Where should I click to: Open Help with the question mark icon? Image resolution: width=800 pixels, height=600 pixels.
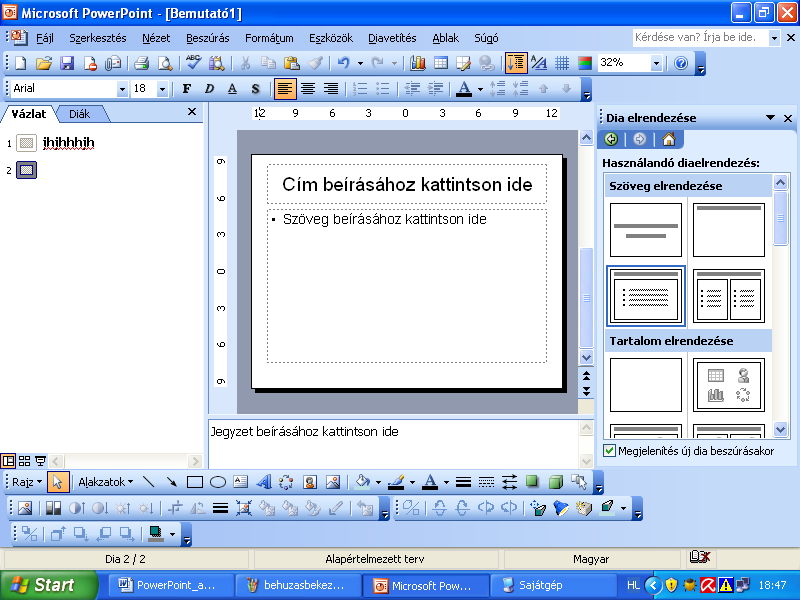point(681,63)
